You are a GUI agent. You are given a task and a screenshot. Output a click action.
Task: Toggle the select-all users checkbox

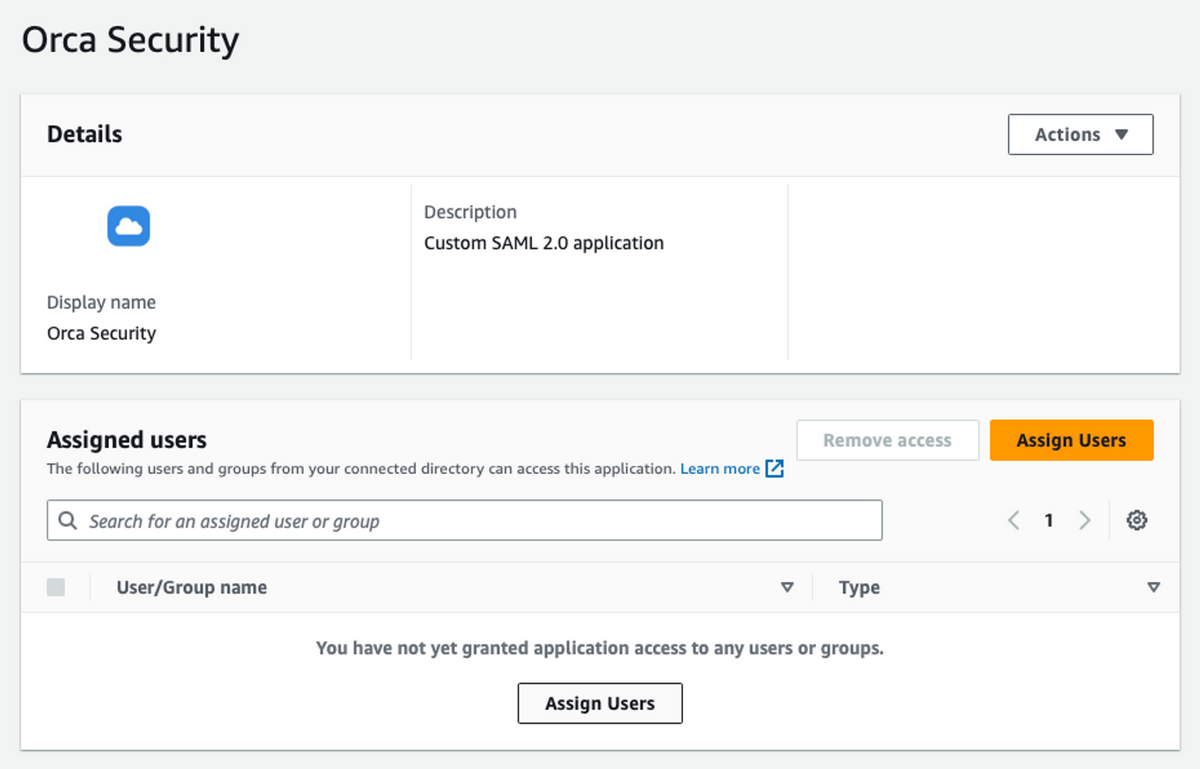pyautogui.click(x=56, y=587)
